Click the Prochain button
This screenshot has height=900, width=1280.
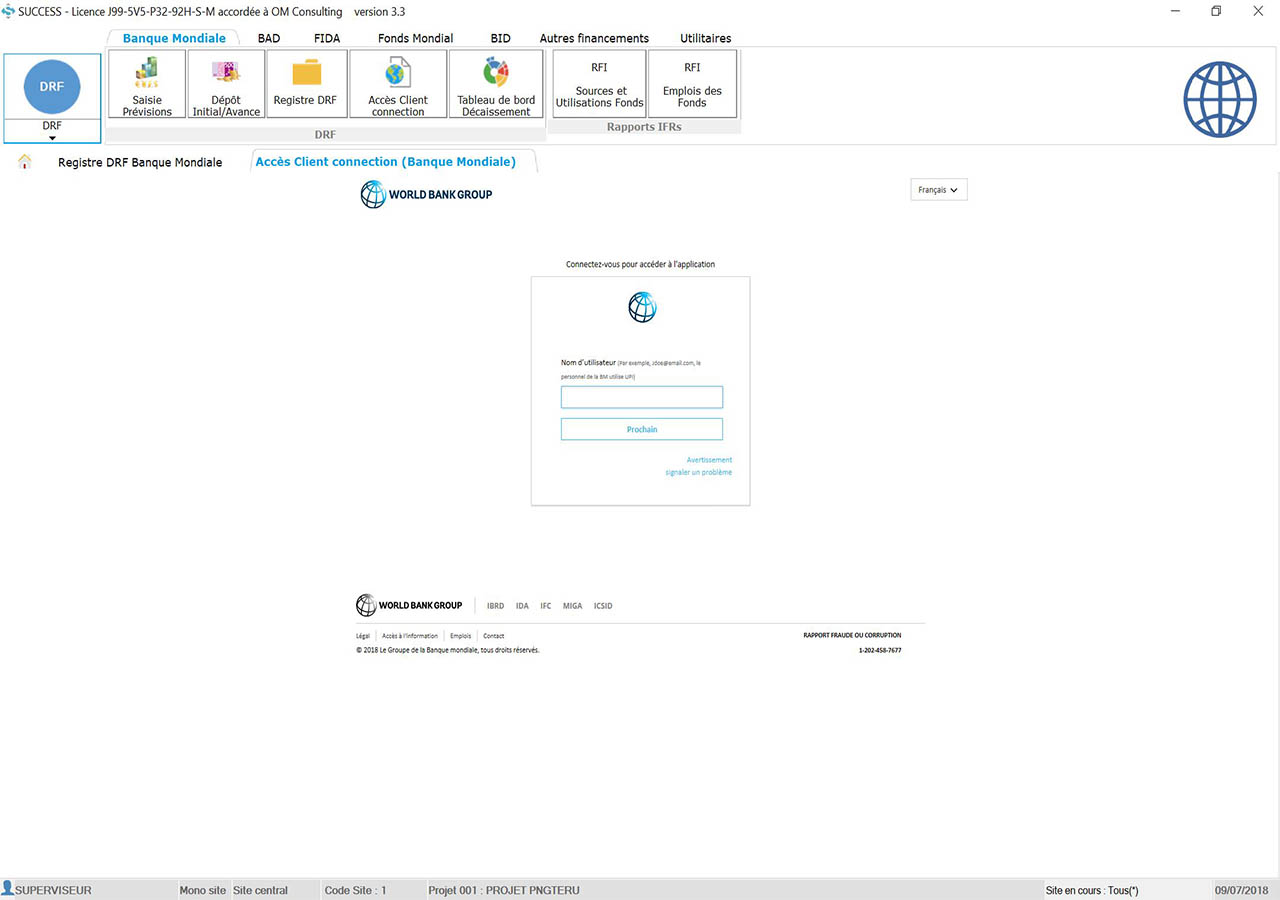click(642, 429)
